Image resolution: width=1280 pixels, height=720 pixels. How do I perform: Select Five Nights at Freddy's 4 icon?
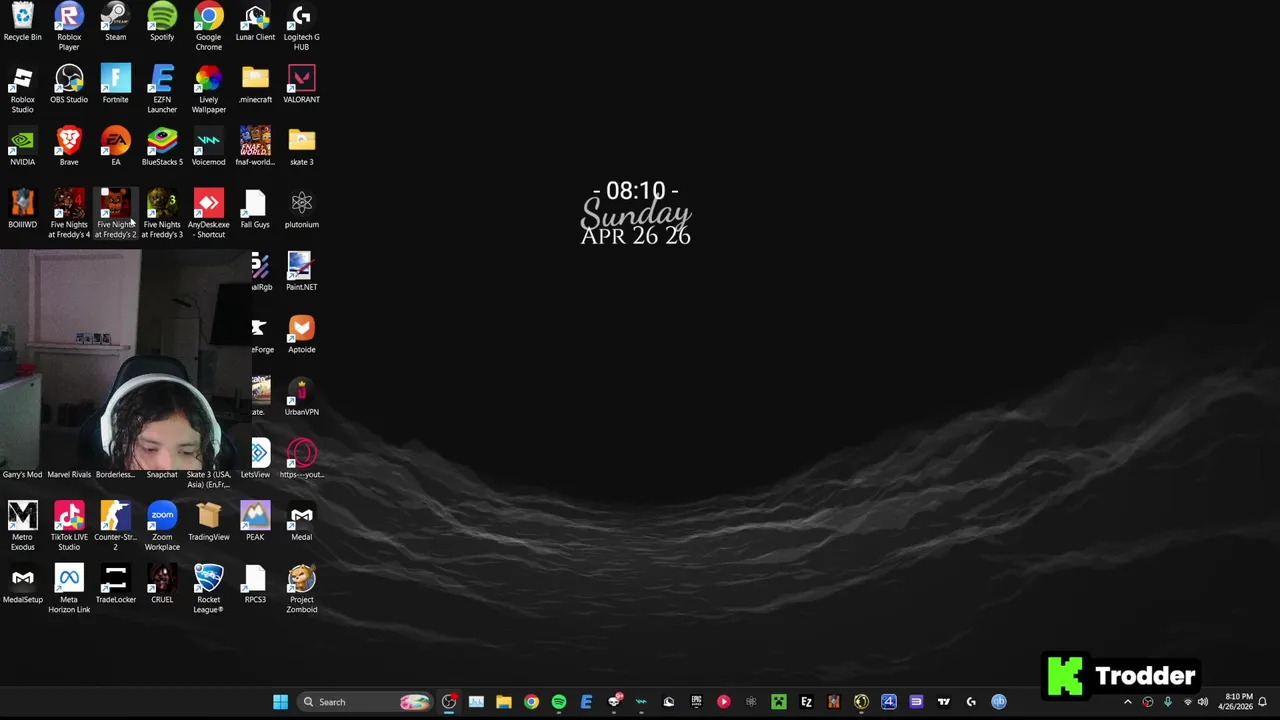(x=69, y=214)
